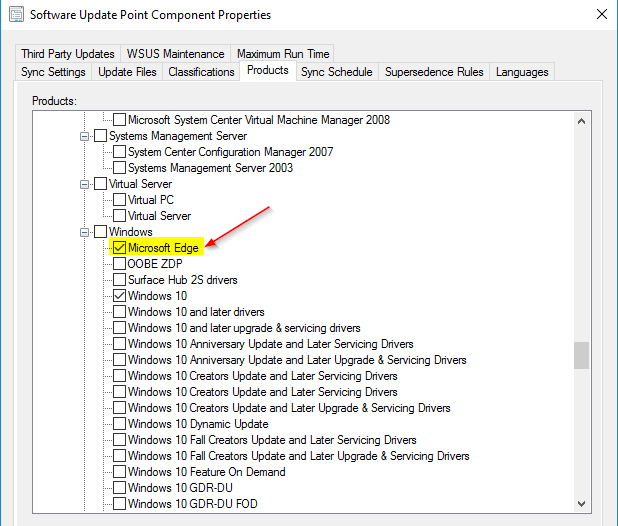
Task: Select the Windows 10 Feature On Demand label
Action: [207, 472]
